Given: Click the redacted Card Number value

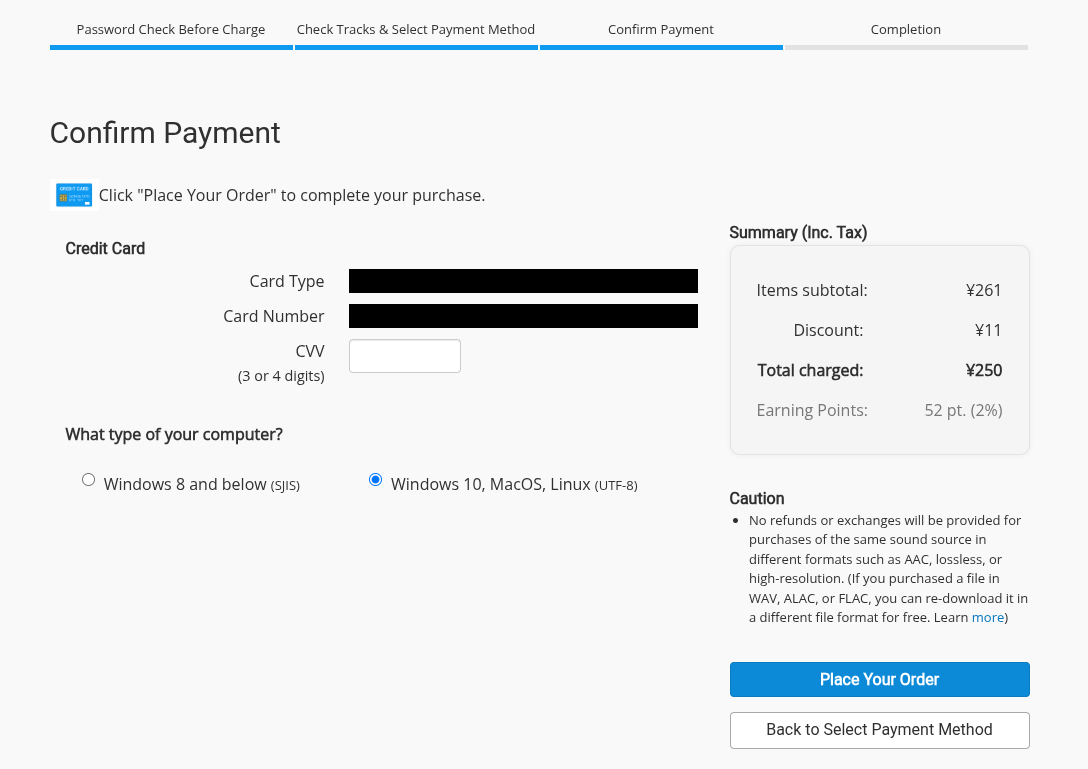Looking at the screenshot, I should click(x=523, y=316).
